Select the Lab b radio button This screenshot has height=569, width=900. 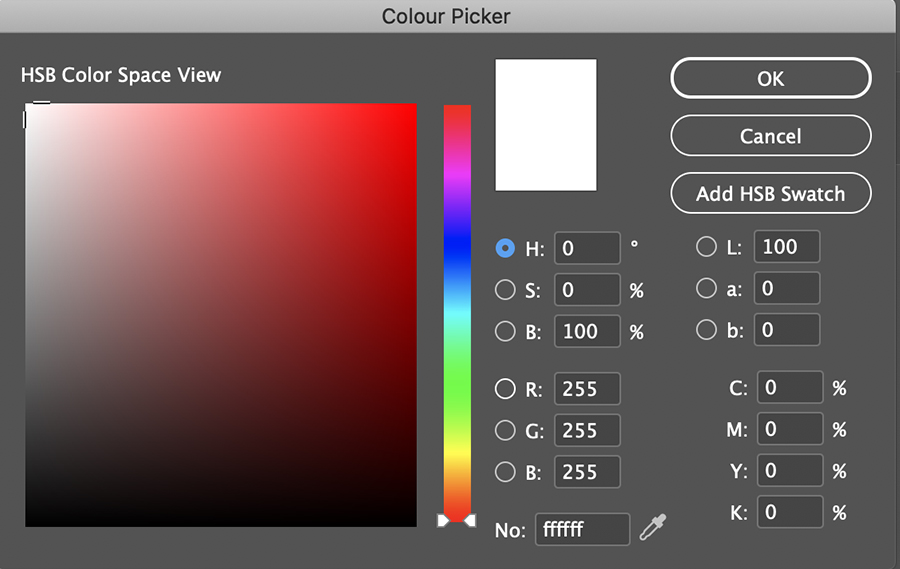click(706, 329)
